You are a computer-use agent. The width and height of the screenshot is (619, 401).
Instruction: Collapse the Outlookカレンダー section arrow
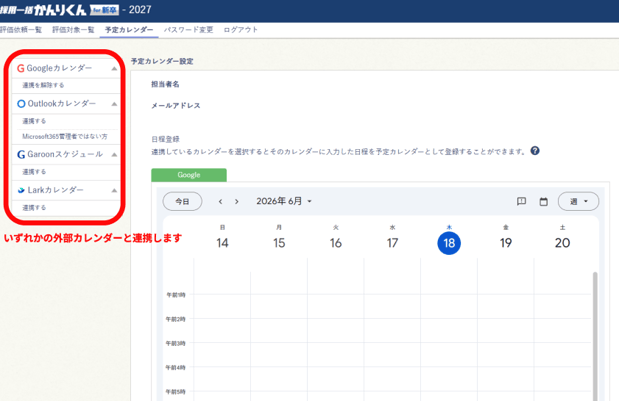pos(114,104)
